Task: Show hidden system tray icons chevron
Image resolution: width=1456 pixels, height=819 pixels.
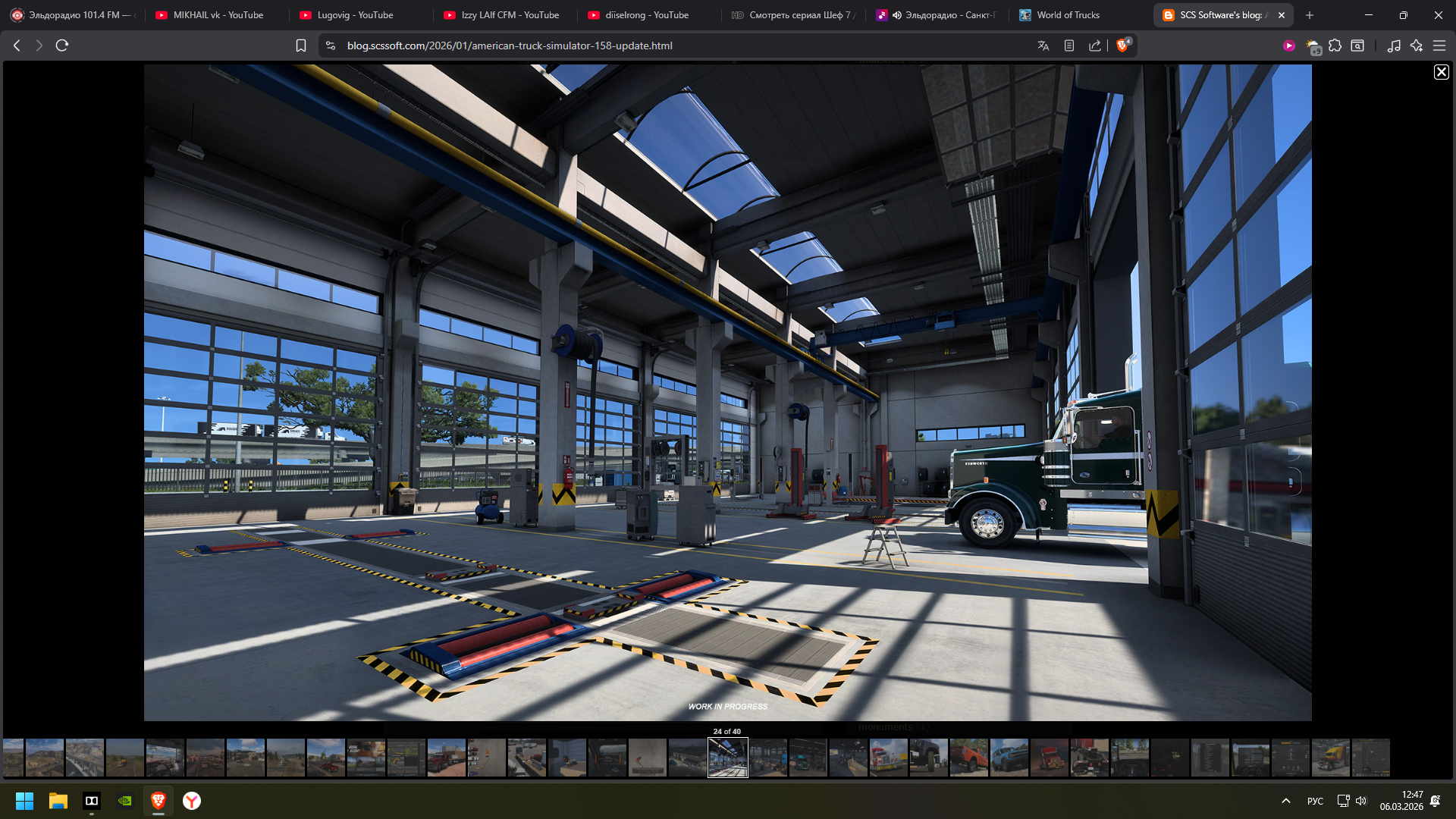Action: [x=1286, y=801]
